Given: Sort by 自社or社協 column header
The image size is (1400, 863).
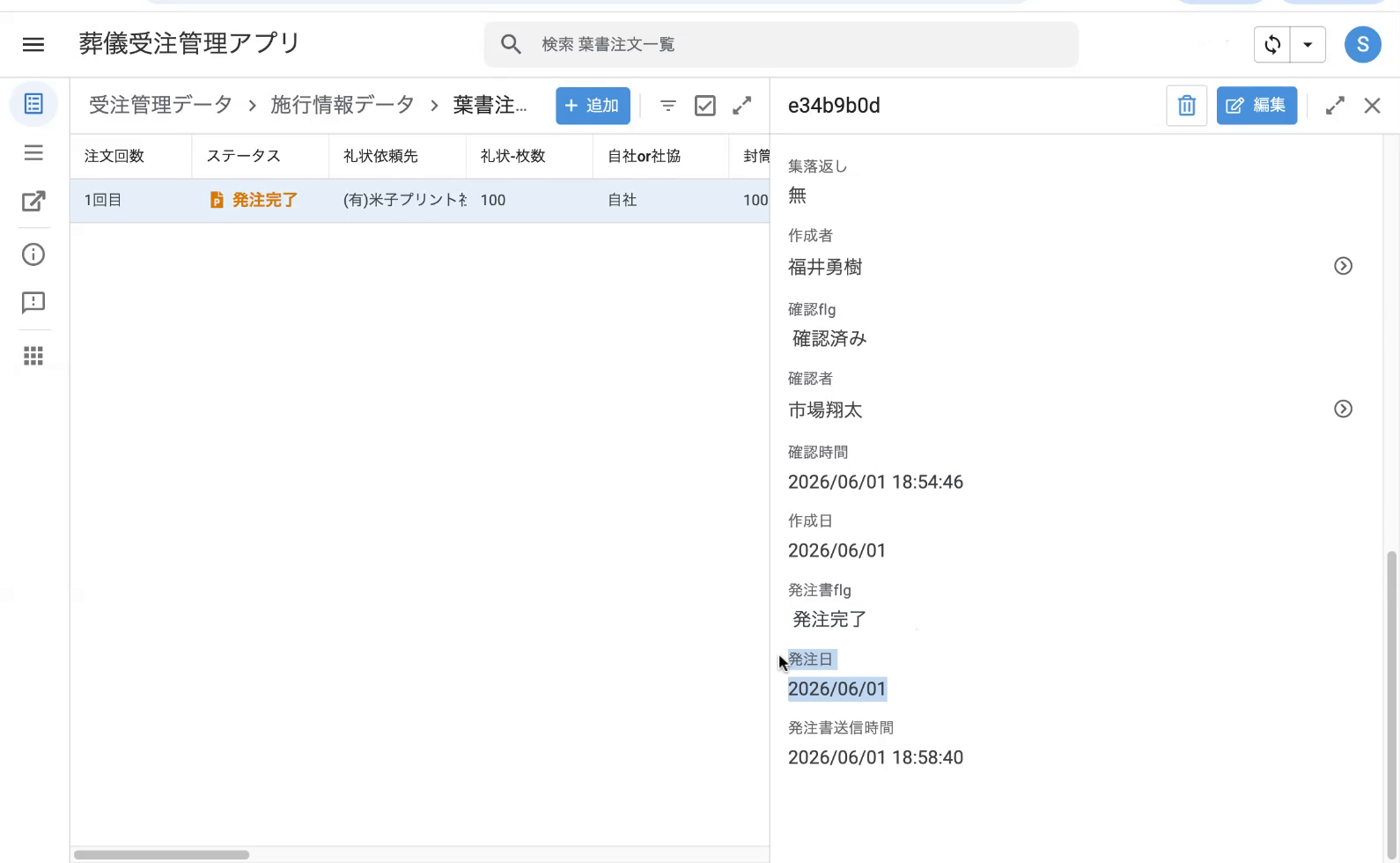Looking at the screenshot, I should (644, 156).
